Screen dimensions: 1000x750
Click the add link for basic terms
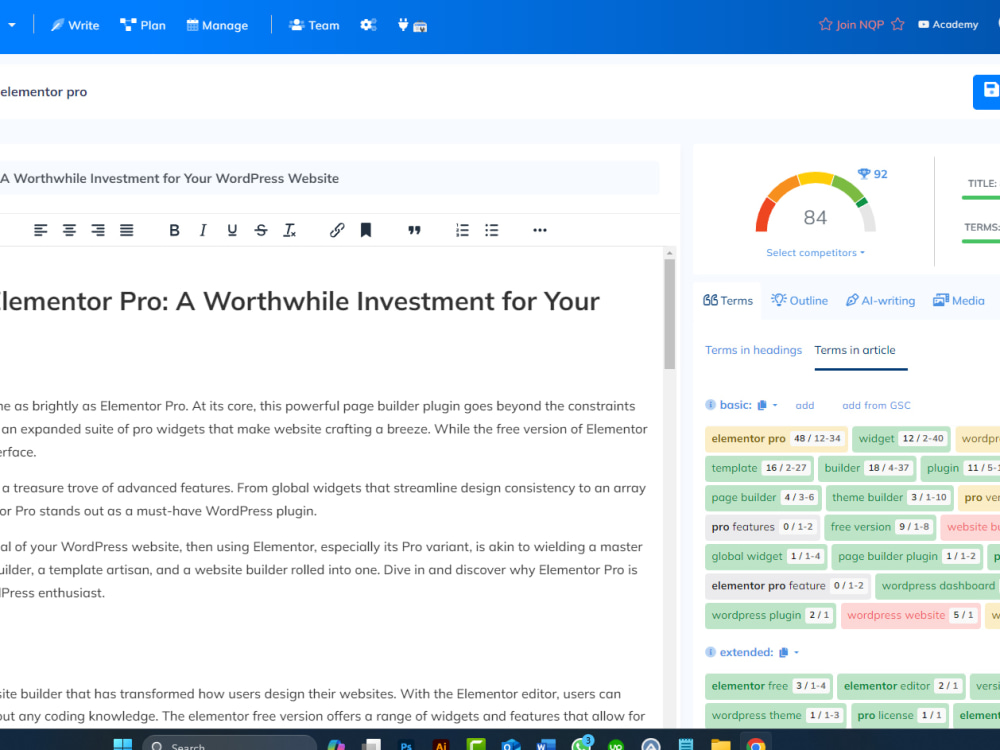(x=805, y=406)
